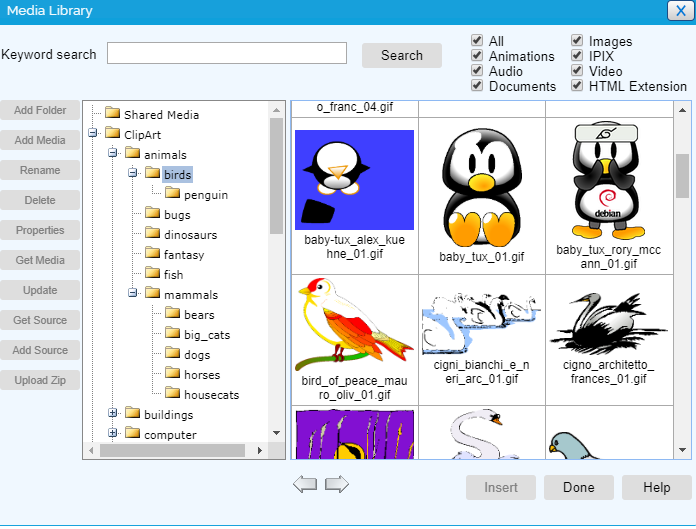The height and width of the screenshot is (529, 696).
Task: Click the Upload Zip button
Action: click(40, 380)
